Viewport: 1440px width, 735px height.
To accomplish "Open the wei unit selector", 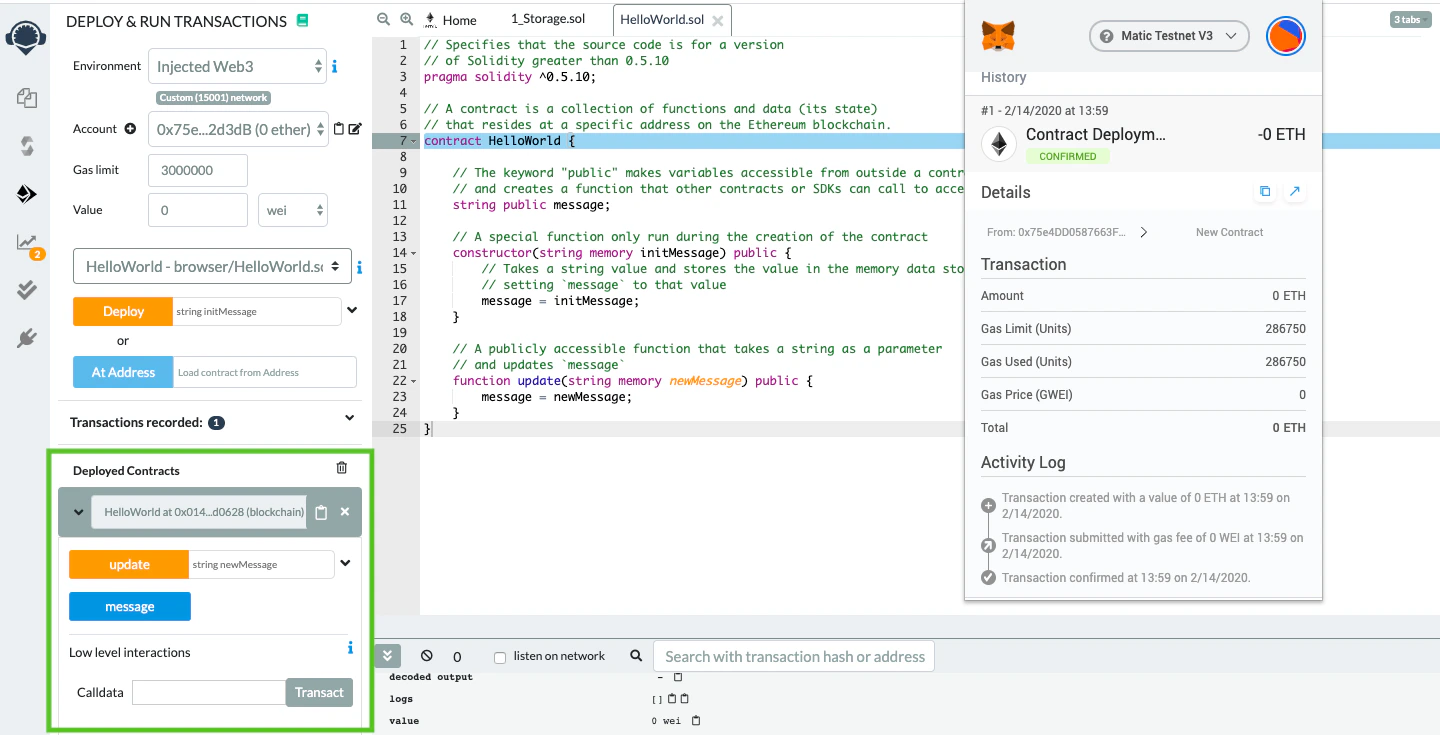I will point(292,210).
